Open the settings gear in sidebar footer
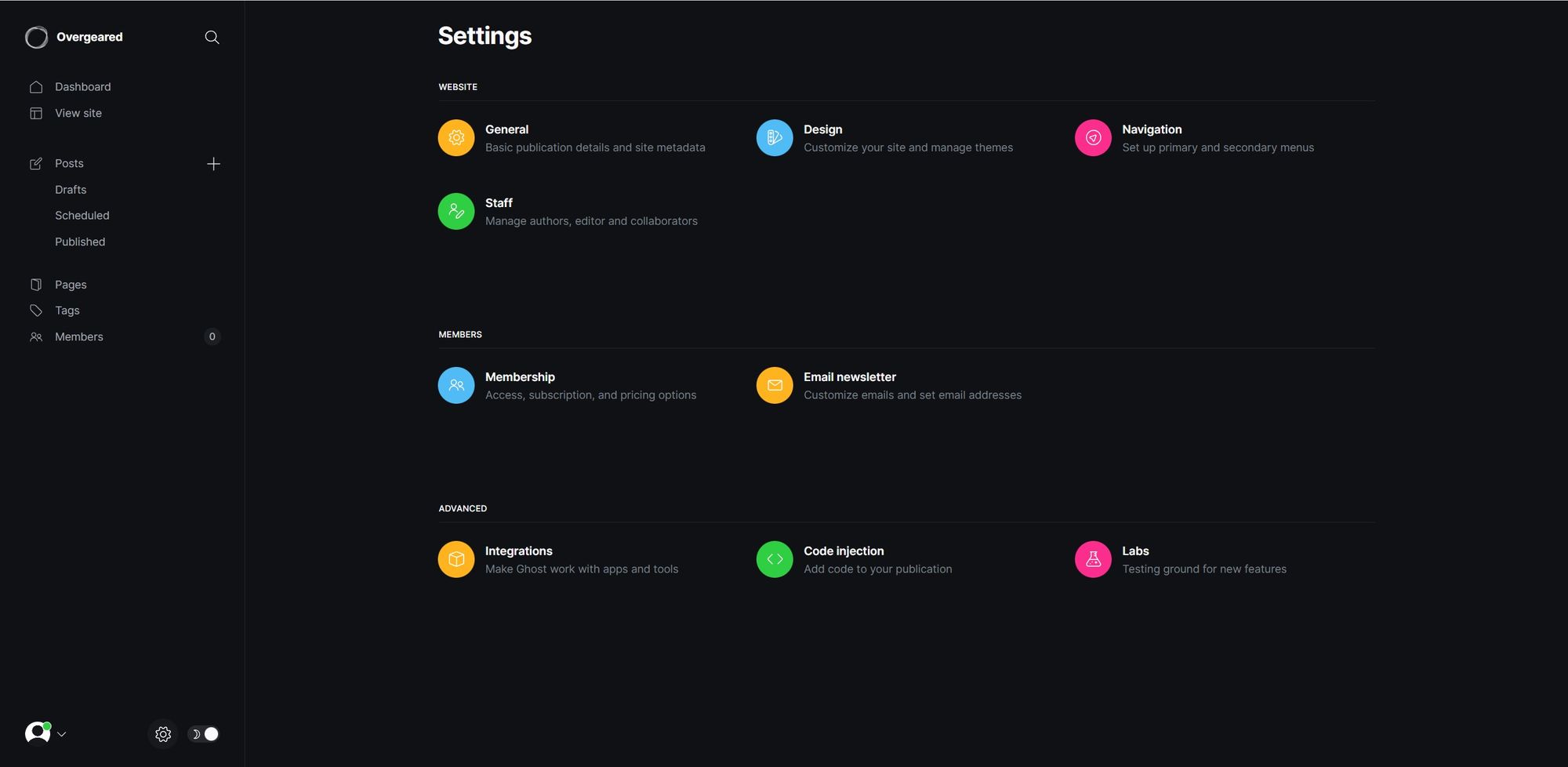Viewport: 1568px width, 767px height. pos(163,734)
